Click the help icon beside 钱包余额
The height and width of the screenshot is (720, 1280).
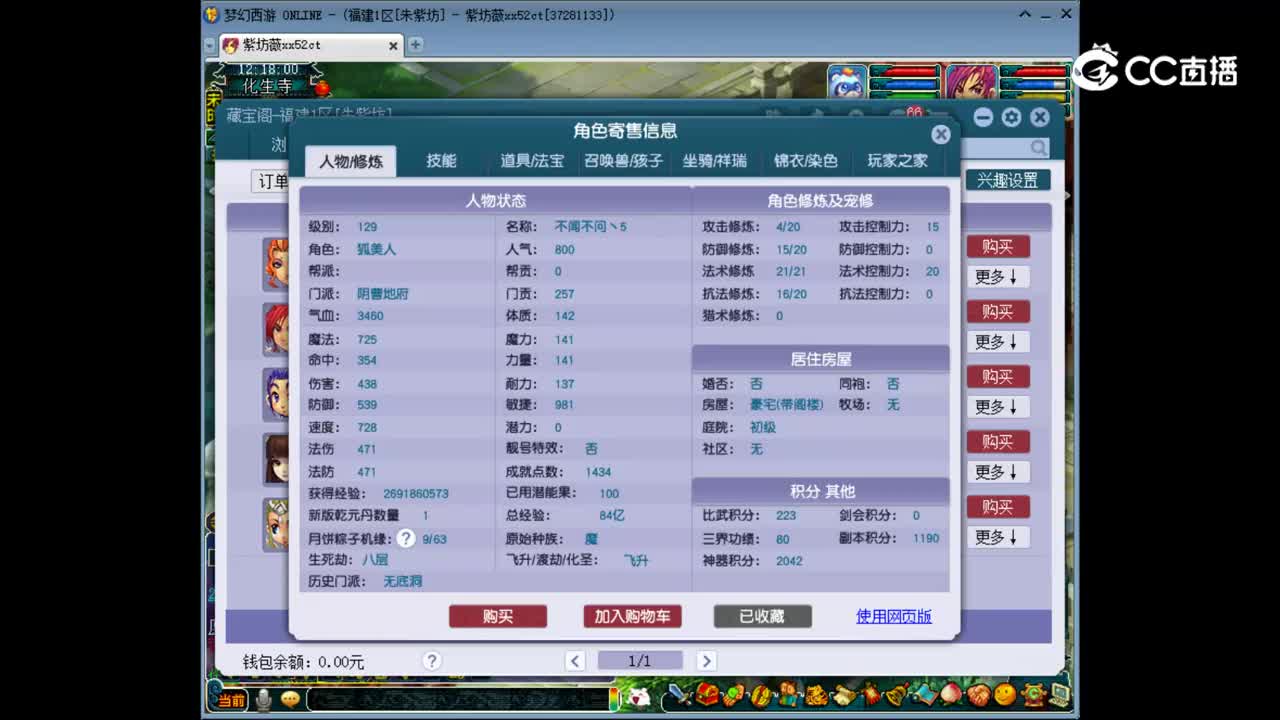click(431, 661)
